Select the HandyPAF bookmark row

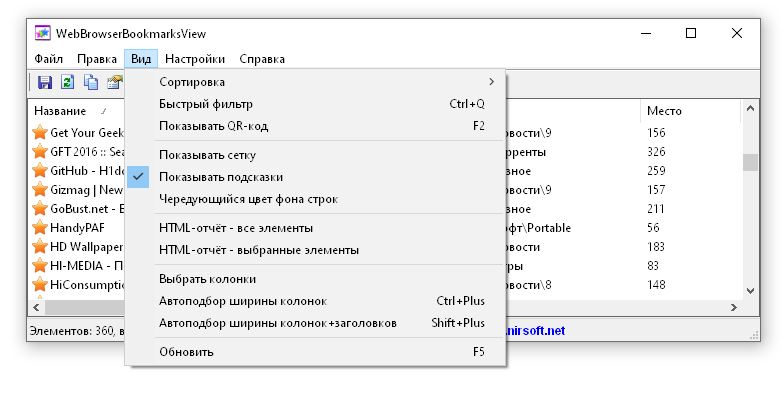tap(77, 228)
